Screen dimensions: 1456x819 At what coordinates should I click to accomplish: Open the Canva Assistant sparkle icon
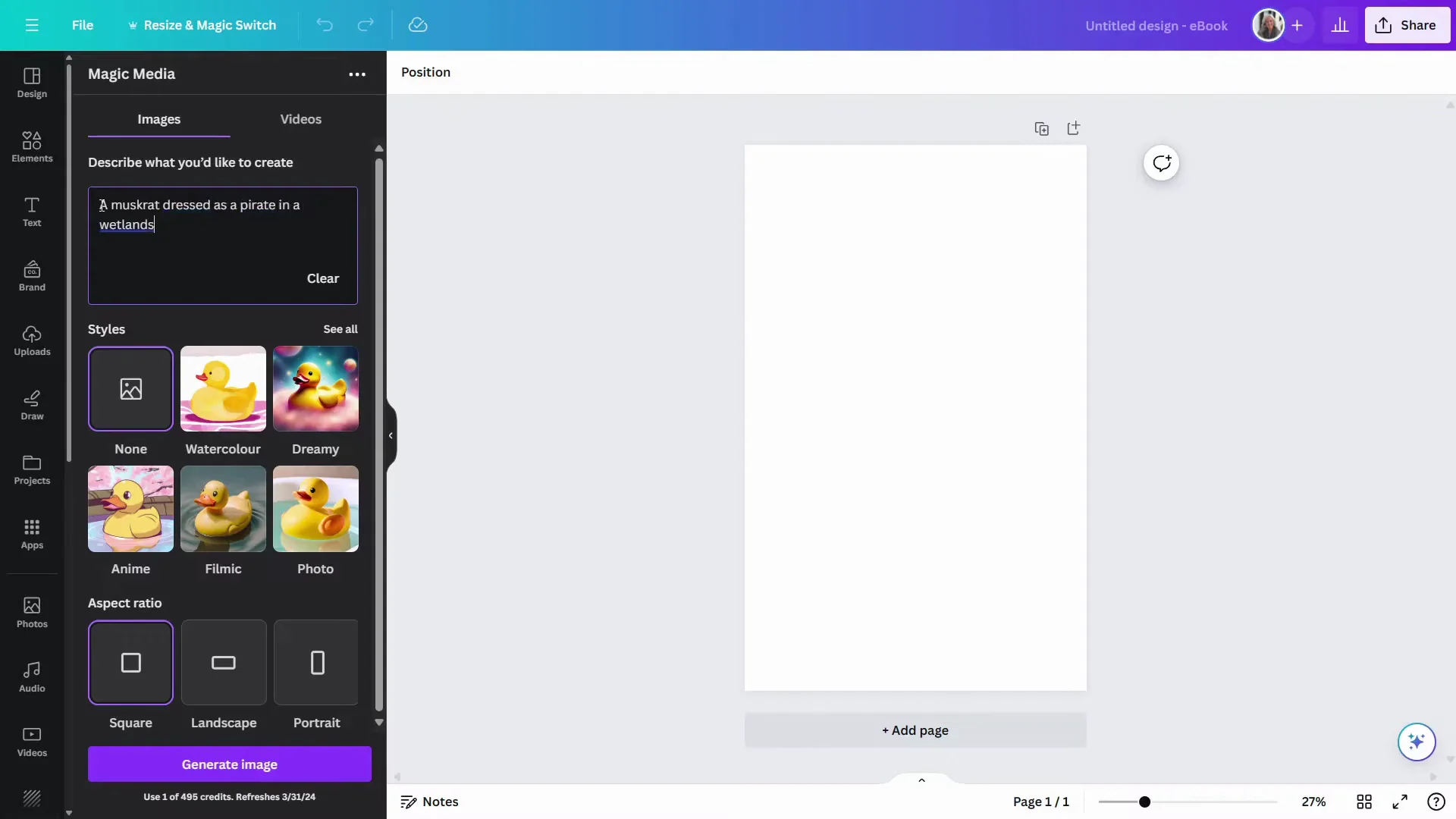[1417, 742]
